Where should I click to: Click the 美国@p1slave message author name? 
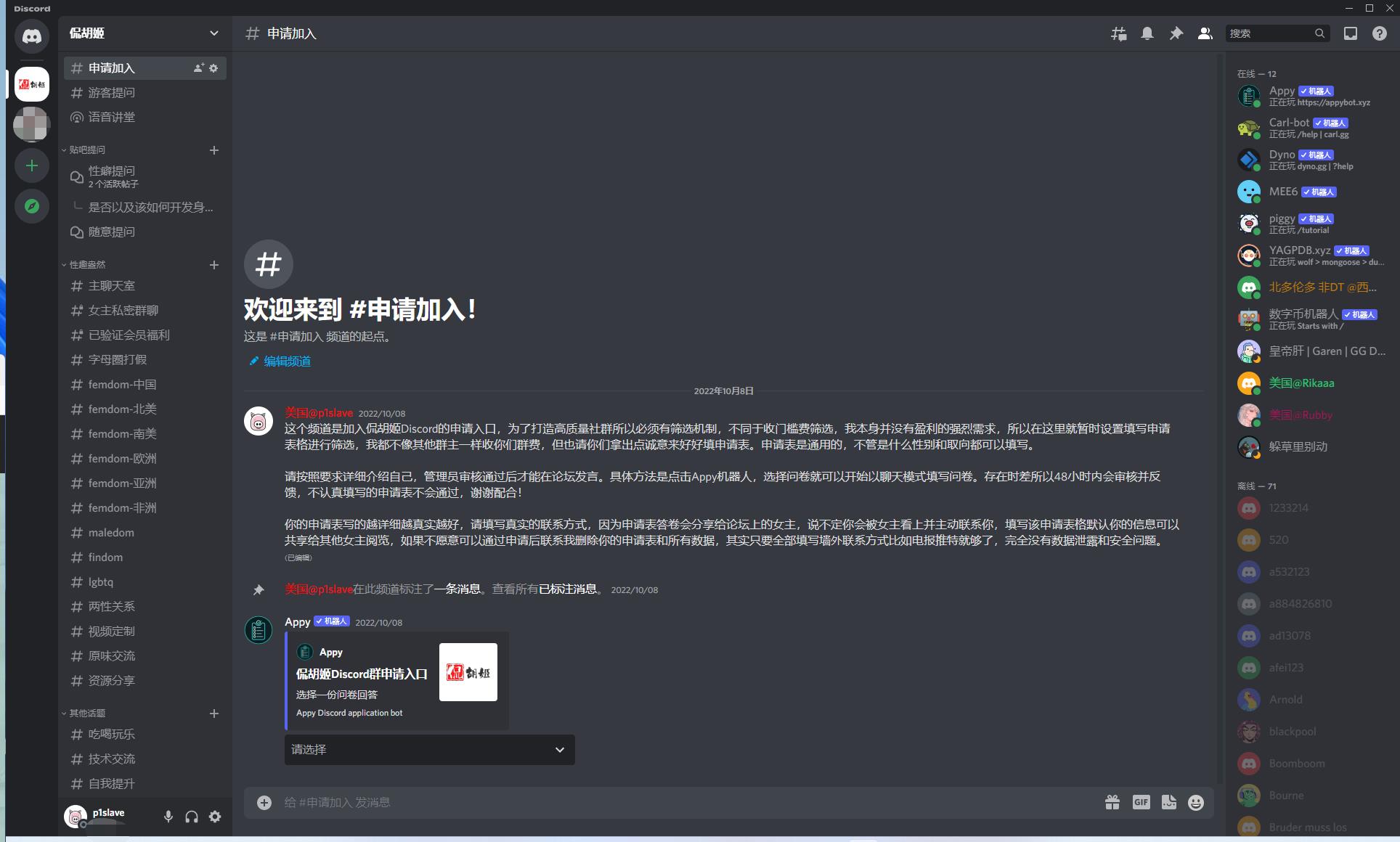click(x=319, y=413)
